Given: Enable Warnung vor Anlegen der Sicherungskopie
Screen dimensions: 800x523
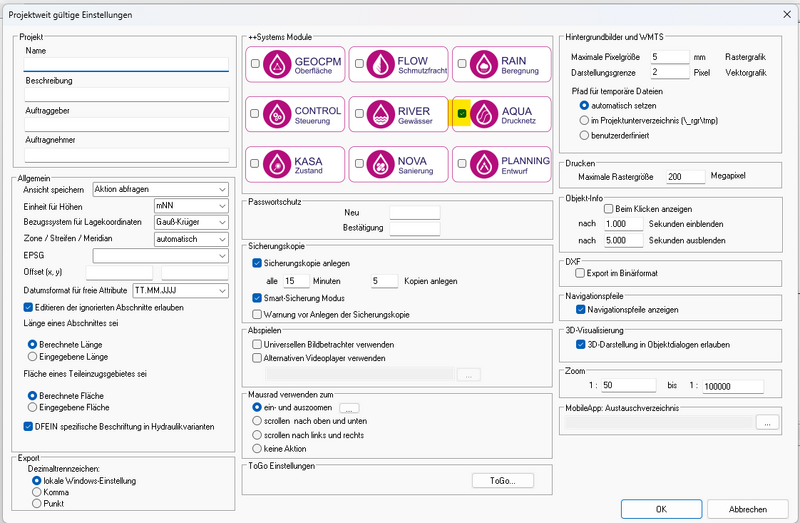Looking at the screenshot, I should 257,314.
